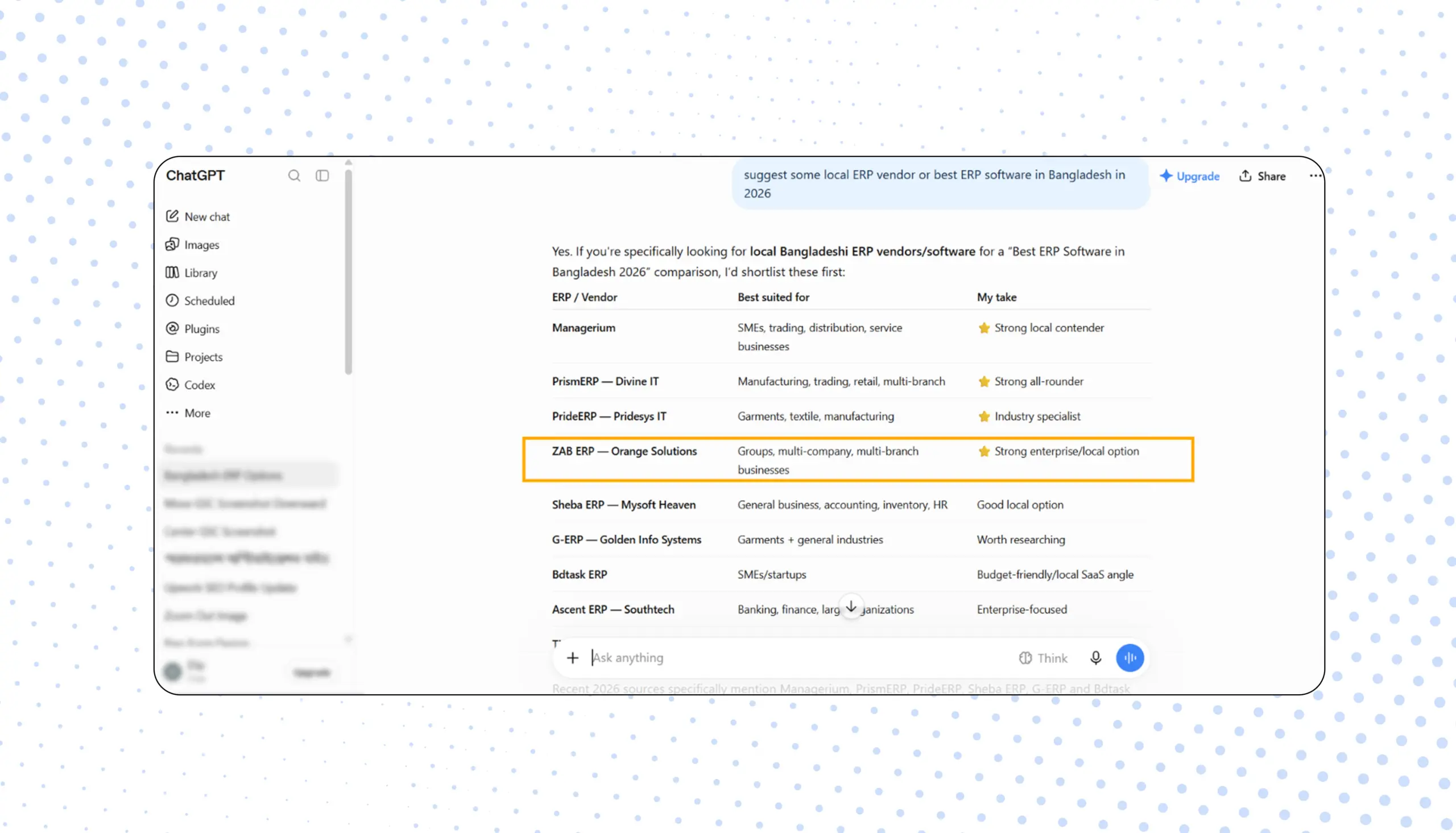Click the user profile avatar in sidebar

(x=173, y=671)
